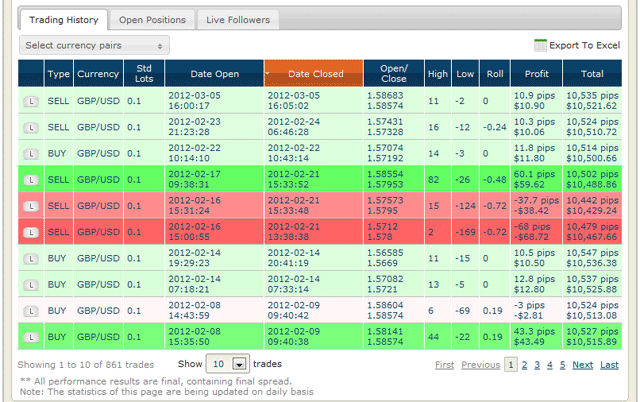
Task: Click open/close value 1.57074 1.57192
Action: [394, 153]
